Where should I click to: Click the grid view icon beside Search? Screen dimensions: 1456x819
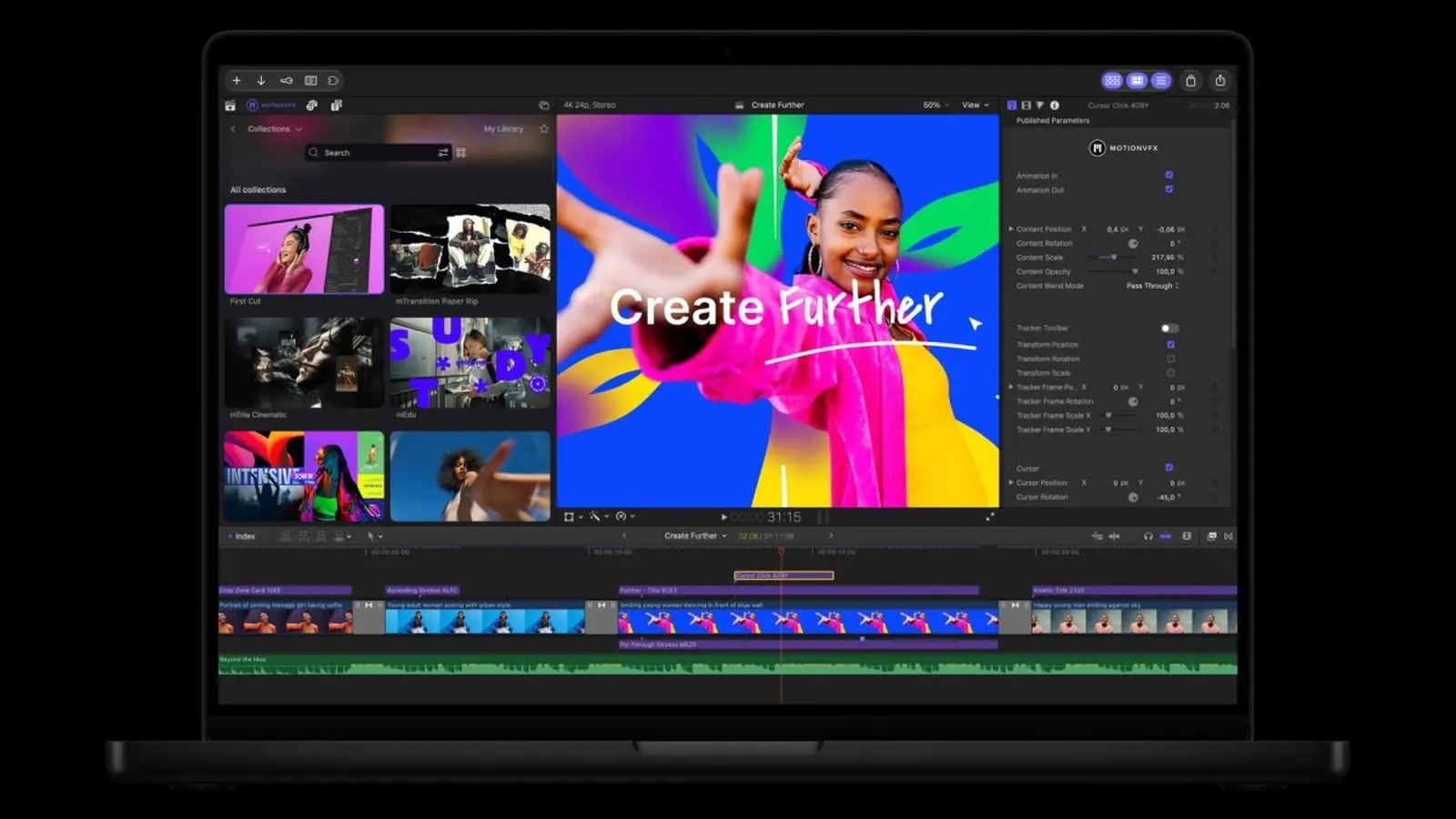point(461,153)
